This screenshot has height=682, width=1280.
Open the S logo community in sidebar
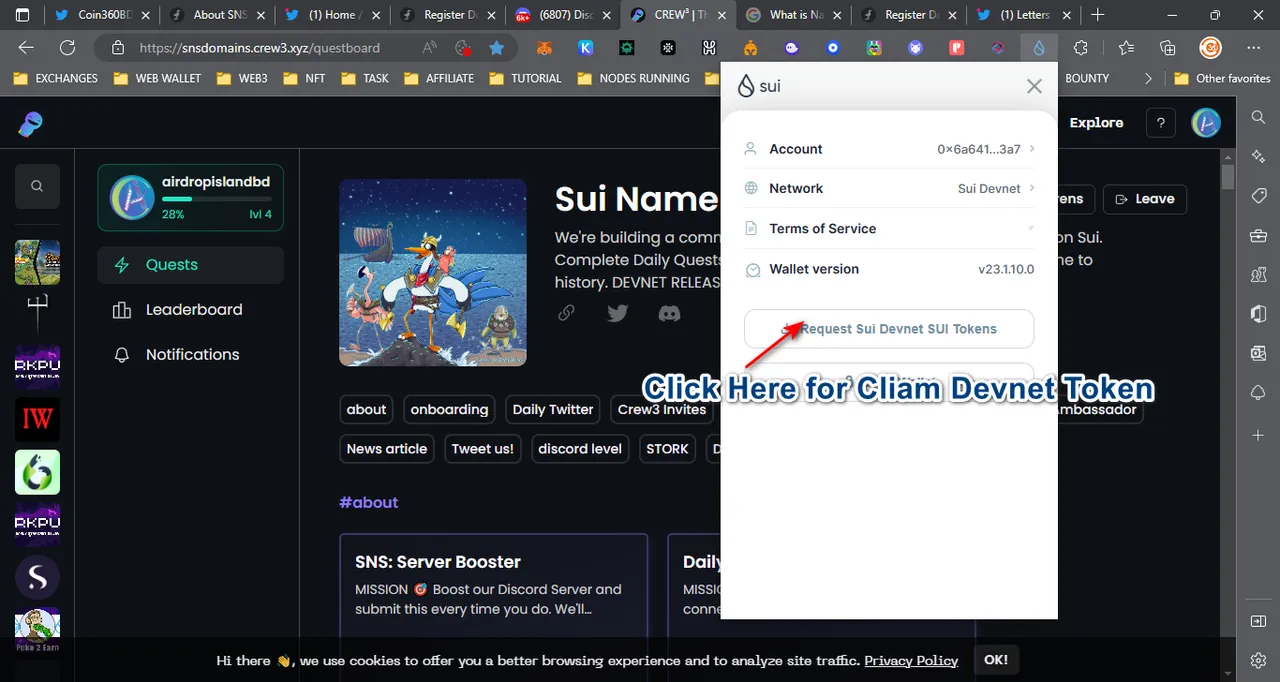coord(37,577)
